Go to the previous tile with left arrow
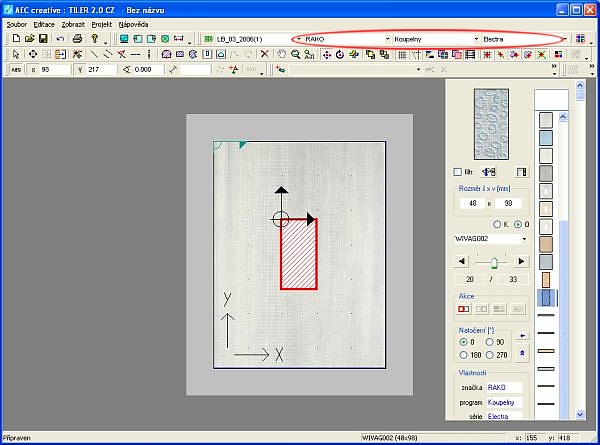The width and height of the screenshot is (600, 445). click(x=462, y=261)
